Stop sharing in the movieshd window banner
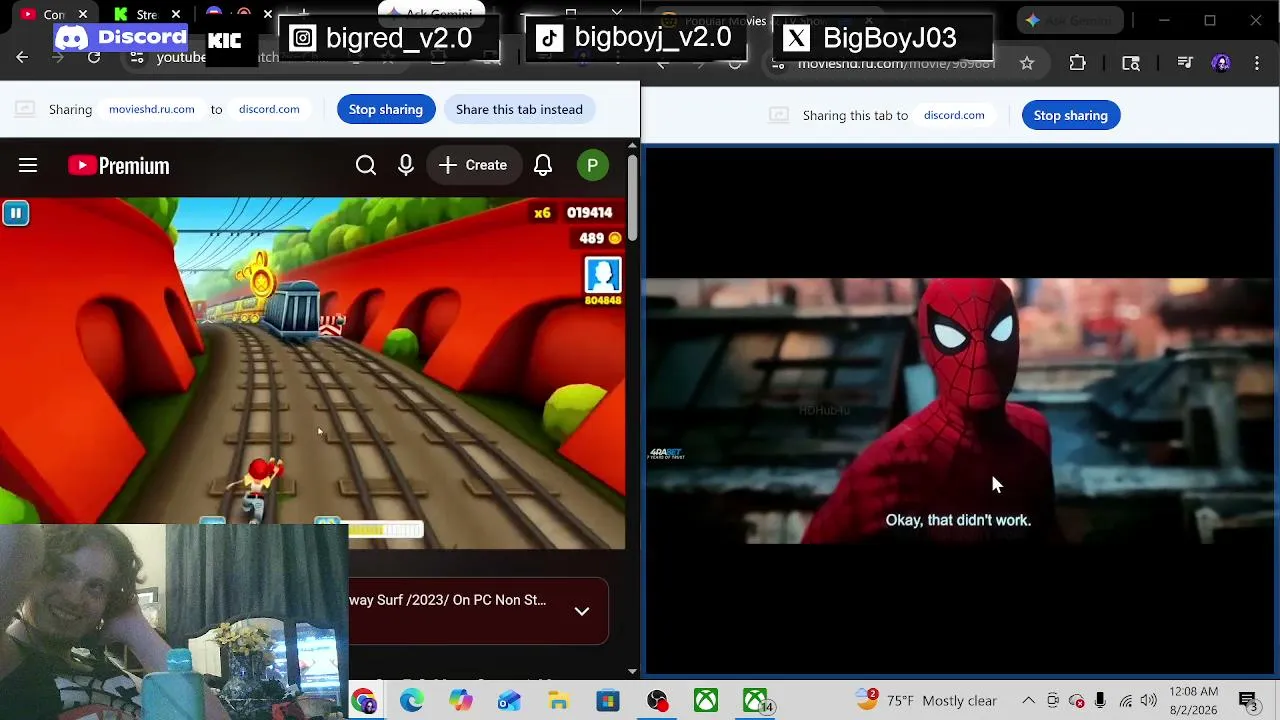Viewport: 1280px width, 720px height. pos(1071,115)
